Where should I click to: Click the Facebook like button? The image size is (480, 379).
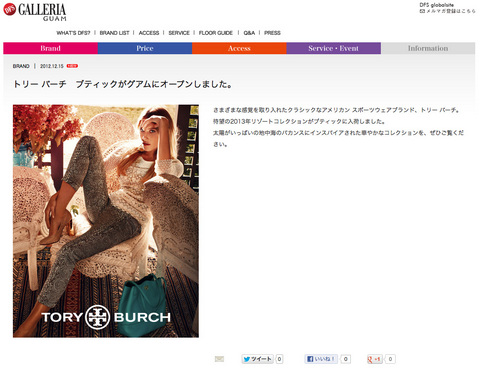(321, 359)
